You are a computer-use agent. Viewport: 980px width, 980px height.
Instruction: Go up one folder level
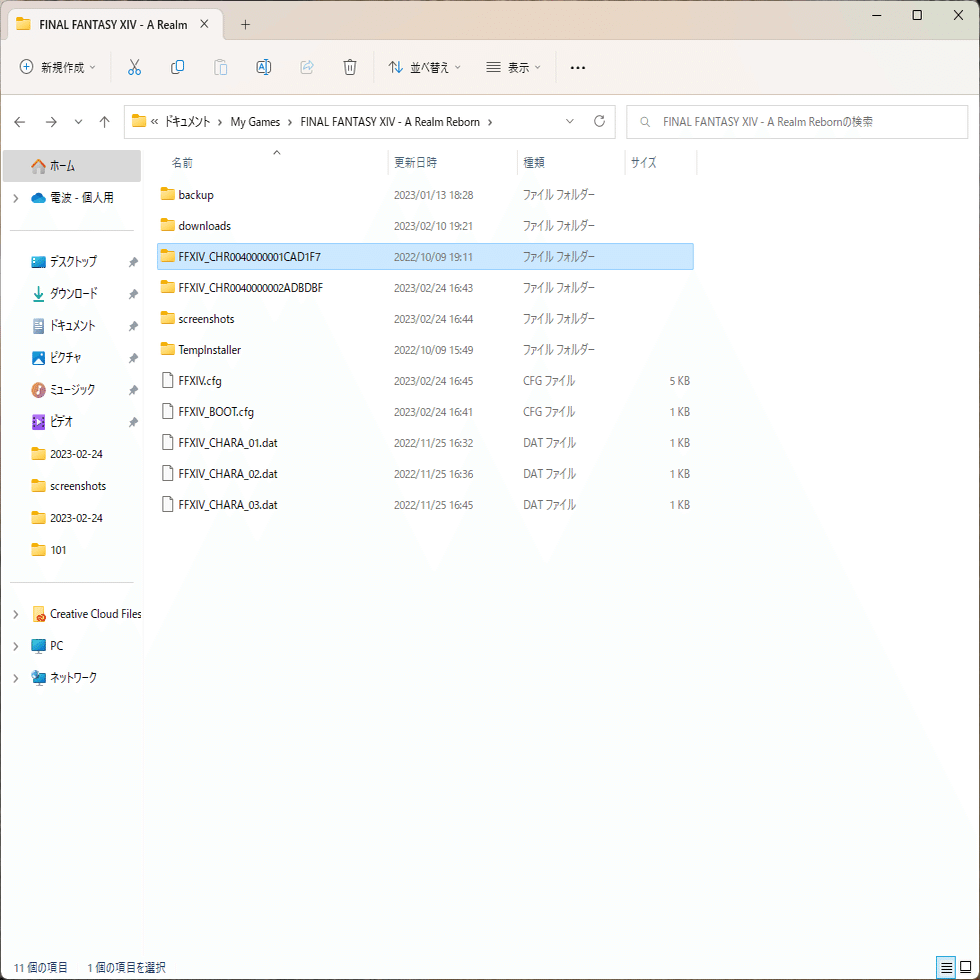click(x=104, y=122)
